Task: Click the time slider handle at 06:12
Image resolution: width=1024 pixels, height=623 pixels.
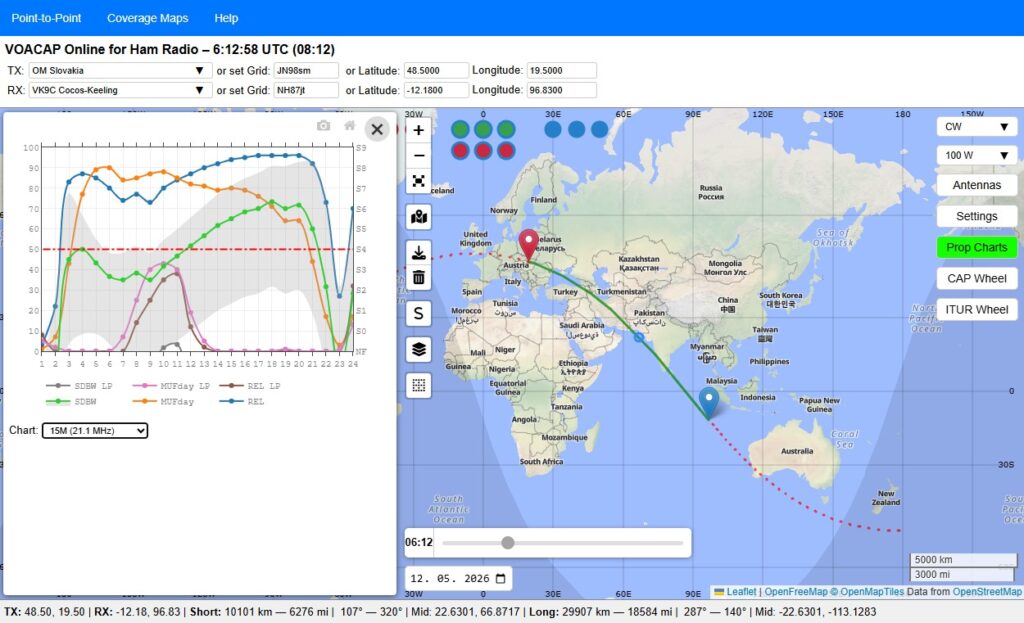Action: [507, 543]
